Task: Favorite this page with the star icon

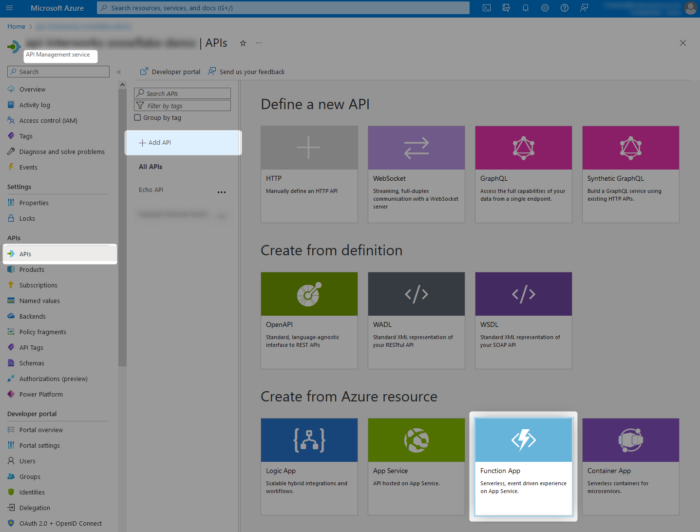Action: point(243,43)
